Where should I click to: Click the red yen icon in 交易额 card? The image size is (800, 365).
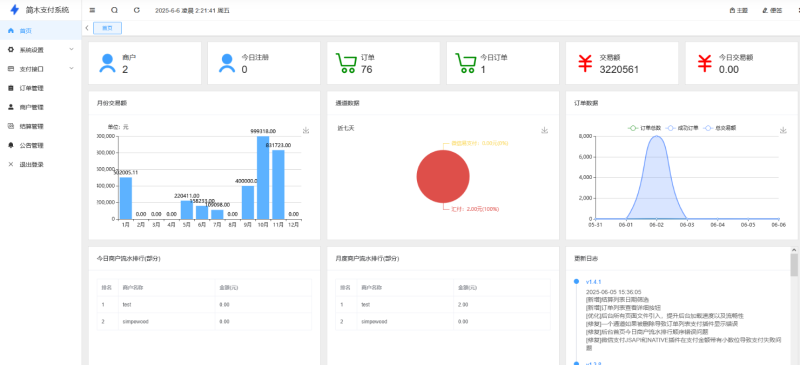coord(585,63)
